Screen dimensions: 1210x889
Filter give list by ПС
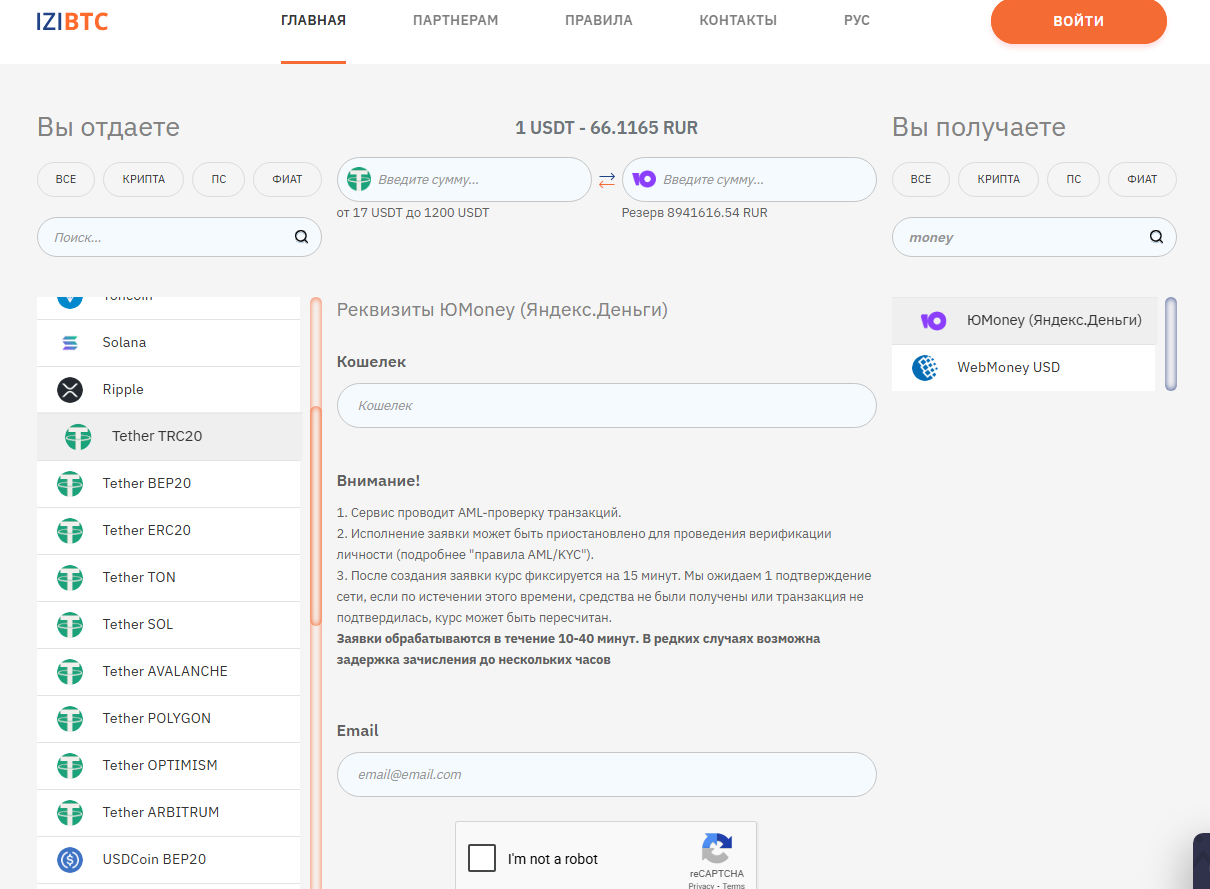(219, 180)
